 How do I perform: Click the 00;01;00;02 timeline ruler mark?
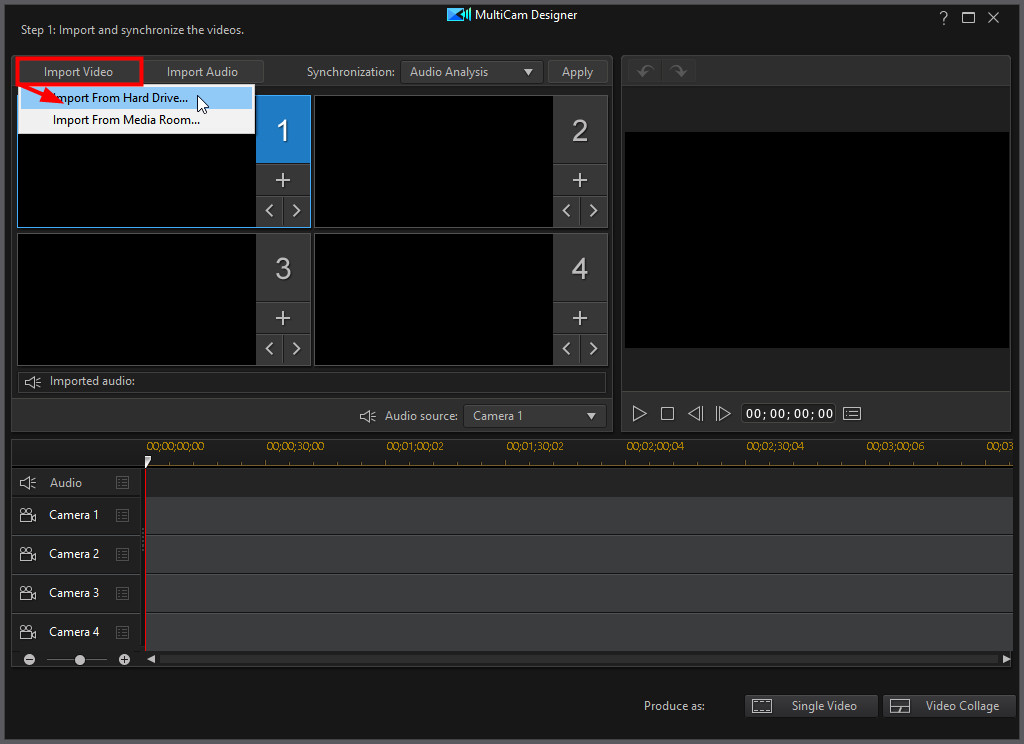coord(415,446)
